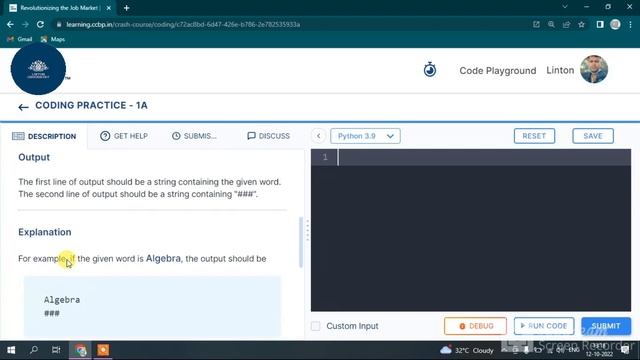Image resolution: width=640 pixels, height=360 pixels.
Task: Click the Linton user name
Action: click(x=560, y=70)
